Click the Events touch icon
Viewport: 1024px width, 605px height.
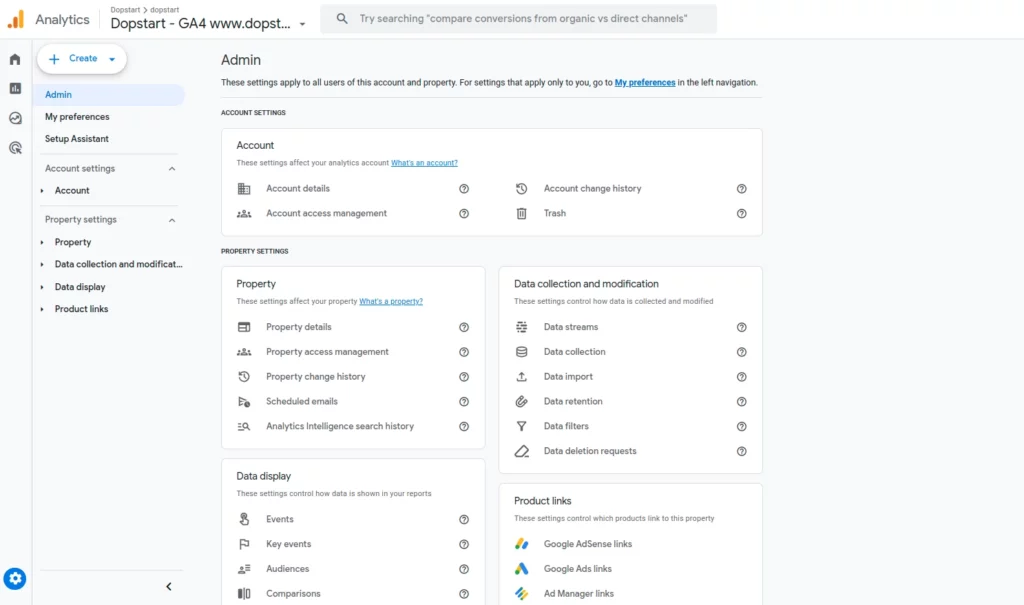[x=244, y=519]
